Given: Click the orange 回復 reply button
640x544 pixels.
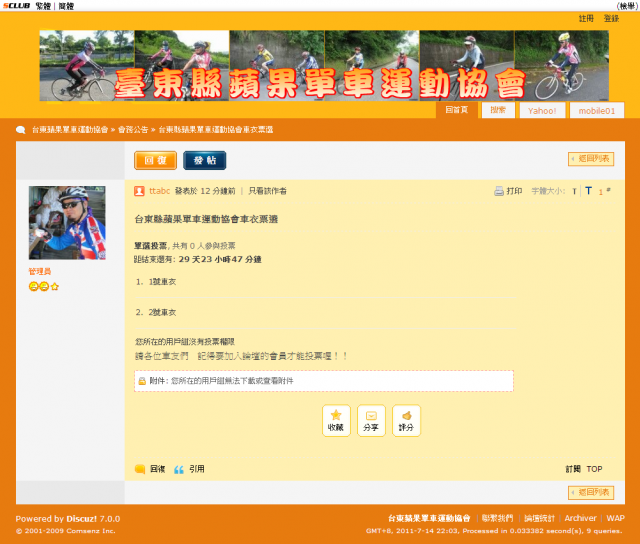Looking at the screenshot, I should click(x=156, y=160).
